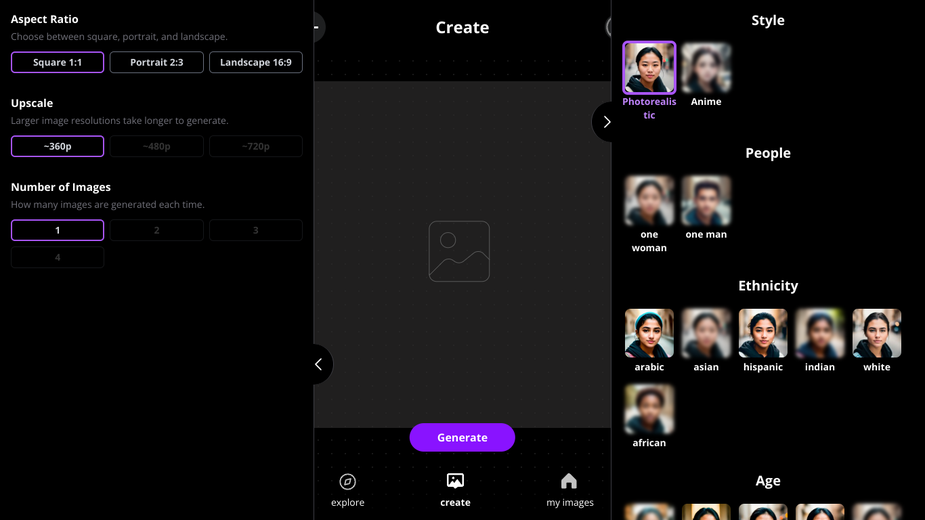The height and width of the screenshot is (520, 925).
Task: Click the purple Generate button
Action: tap(462, 437)
